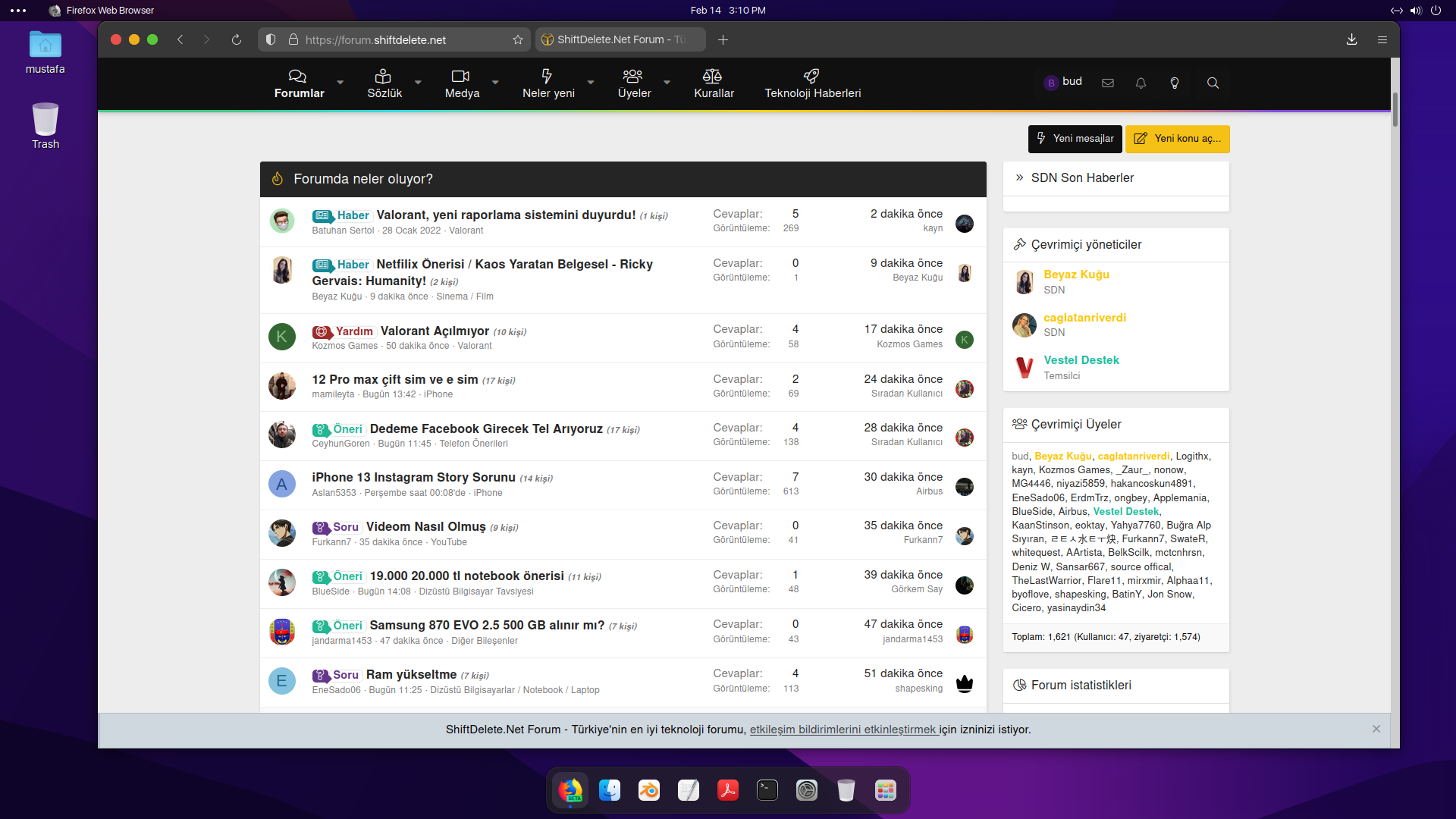Open Firefox from the dock

pyautogui.click(x=570, y=790)
